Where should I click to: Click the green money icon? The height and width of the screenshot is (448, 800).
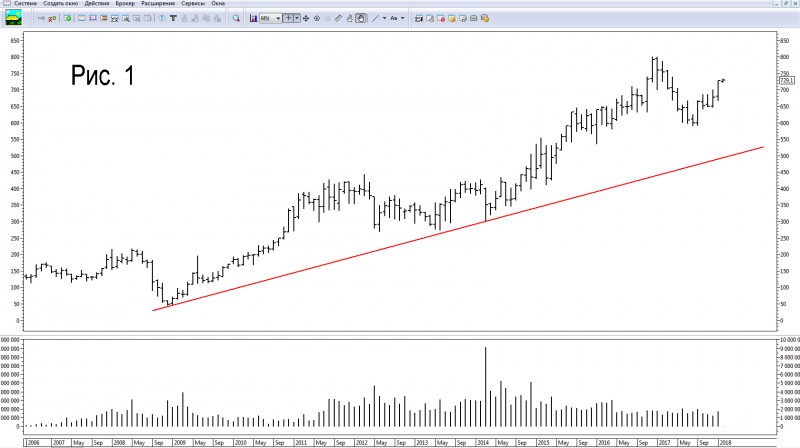click(x=67, y=18)
